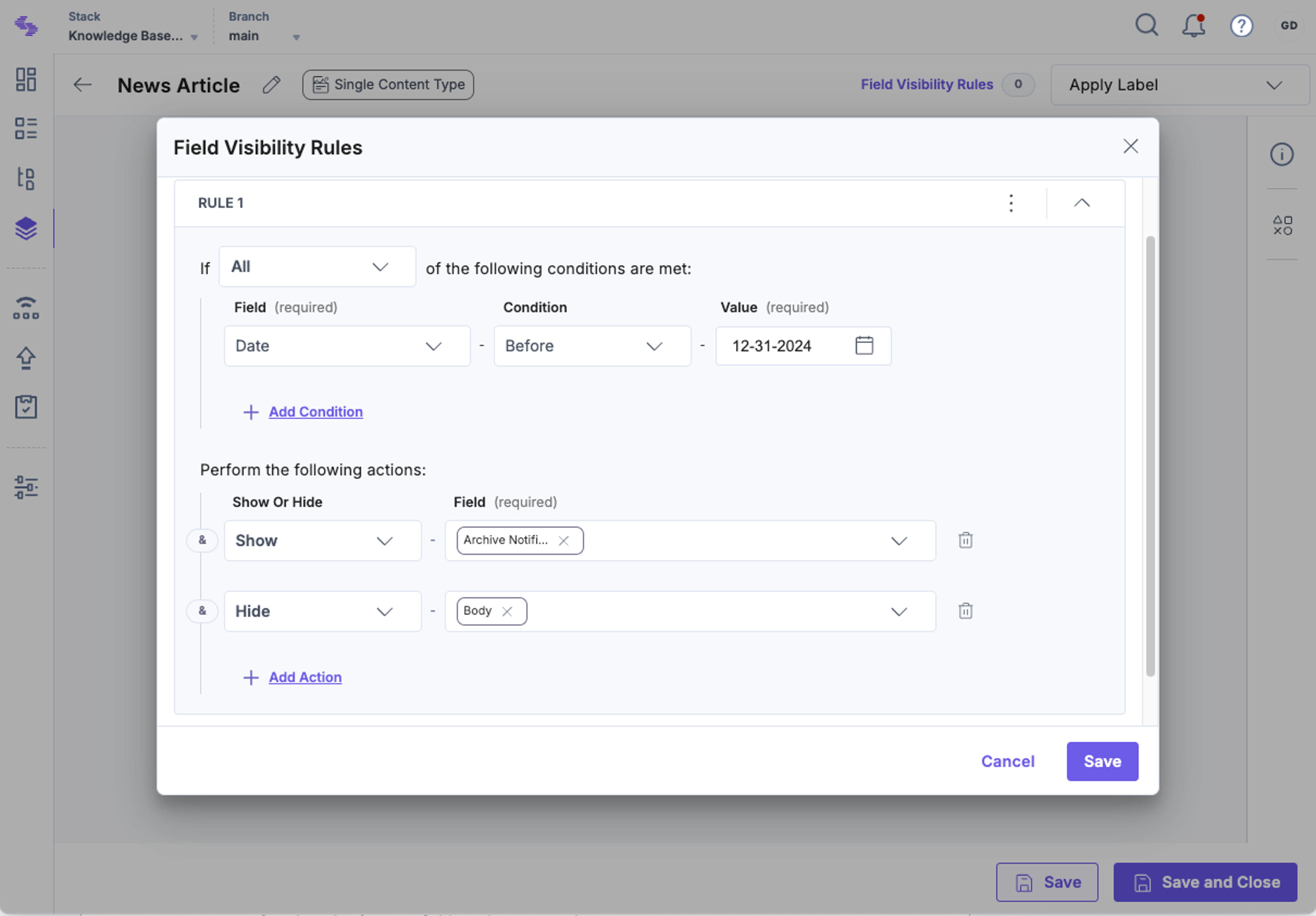Screen dimensions: 1316x916
Task: Click the shapes widget icon in right panel
Action: click(x=1283, y=225)
